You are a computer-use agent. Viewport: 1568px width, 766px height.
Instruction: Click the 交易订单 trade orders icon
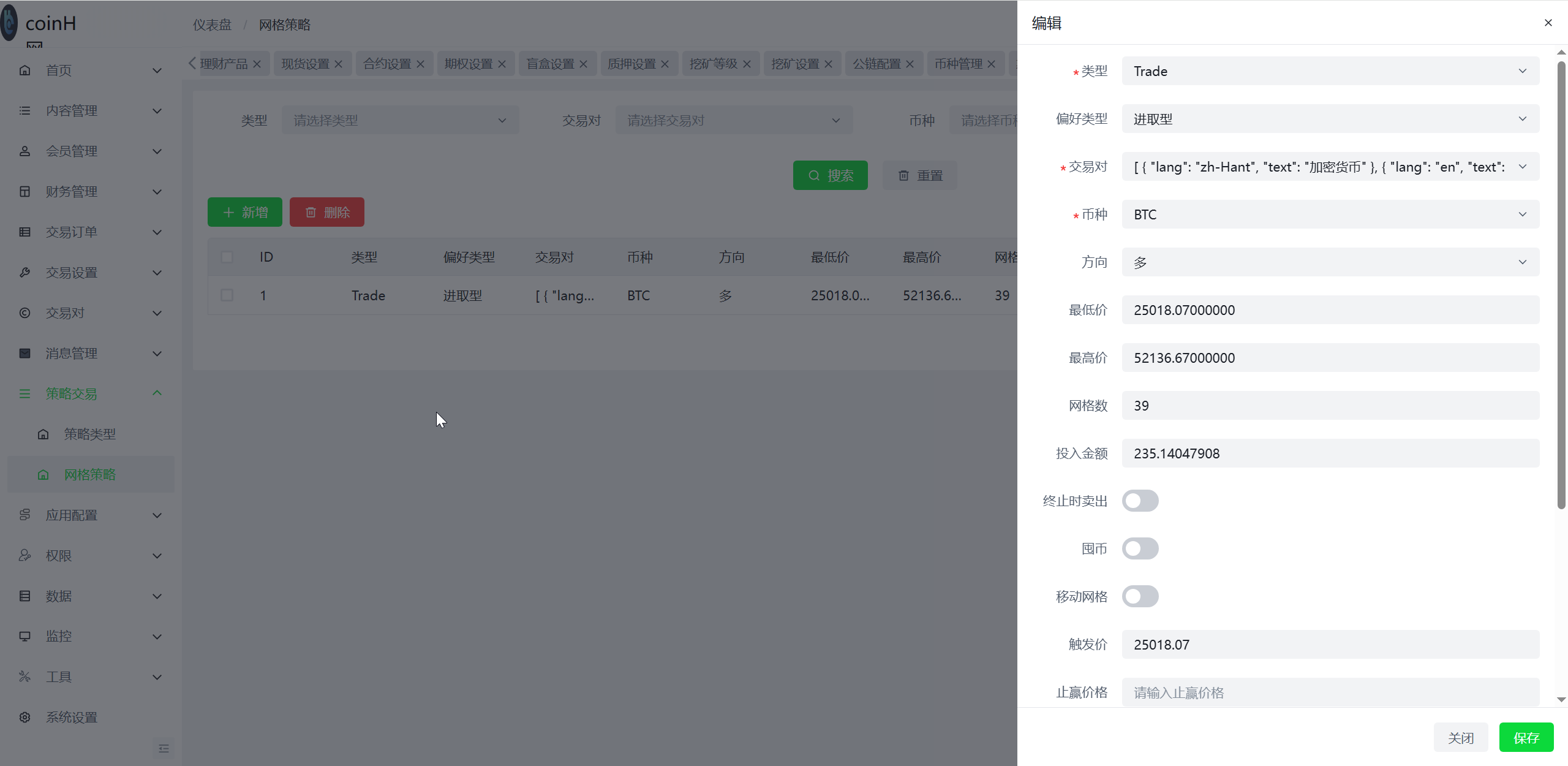24,232
